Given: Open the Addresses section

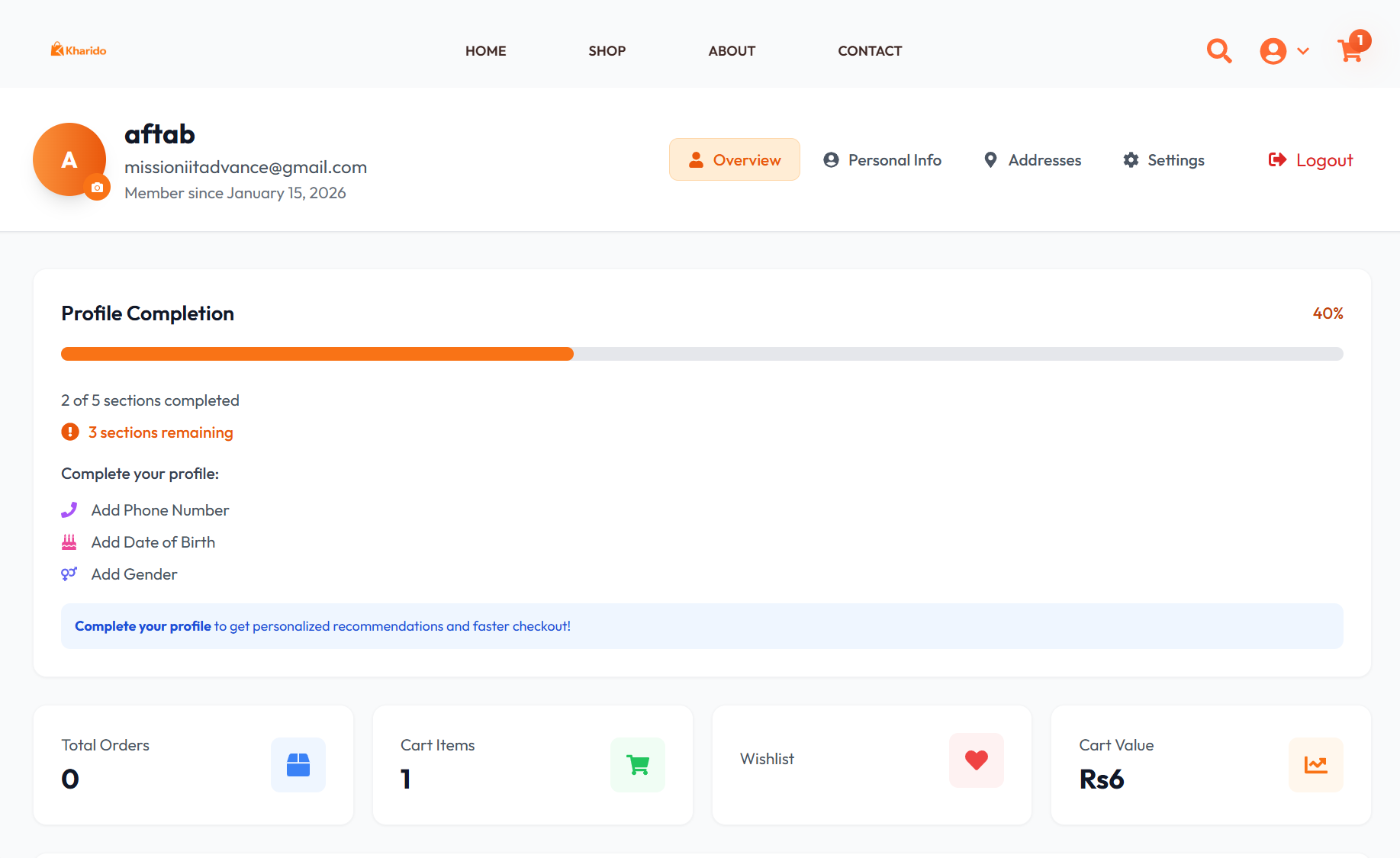Looking at the screenshot, I should click(1031, 159).
